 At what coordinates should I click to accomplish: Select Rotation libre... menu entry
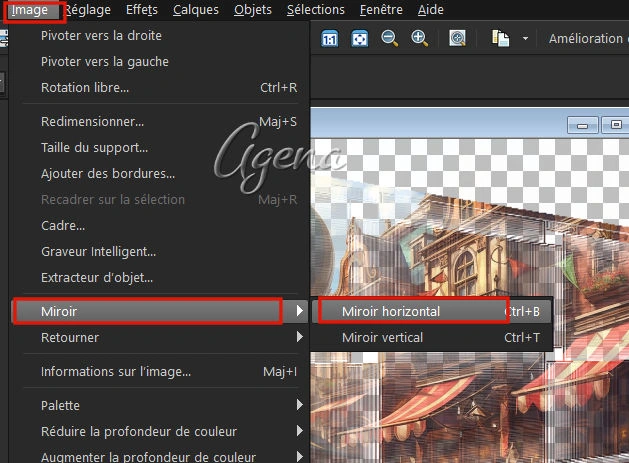[x=160, y=87]
